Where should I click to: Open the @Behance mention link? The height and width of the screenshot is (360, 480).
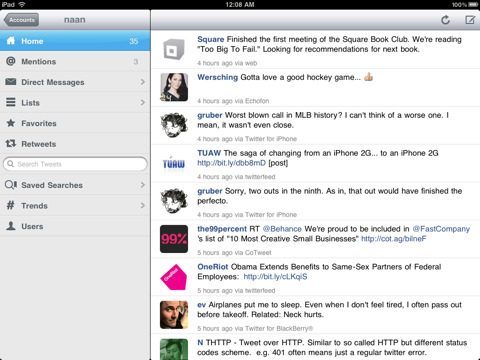pyautogui.click(x=282, y=229)
